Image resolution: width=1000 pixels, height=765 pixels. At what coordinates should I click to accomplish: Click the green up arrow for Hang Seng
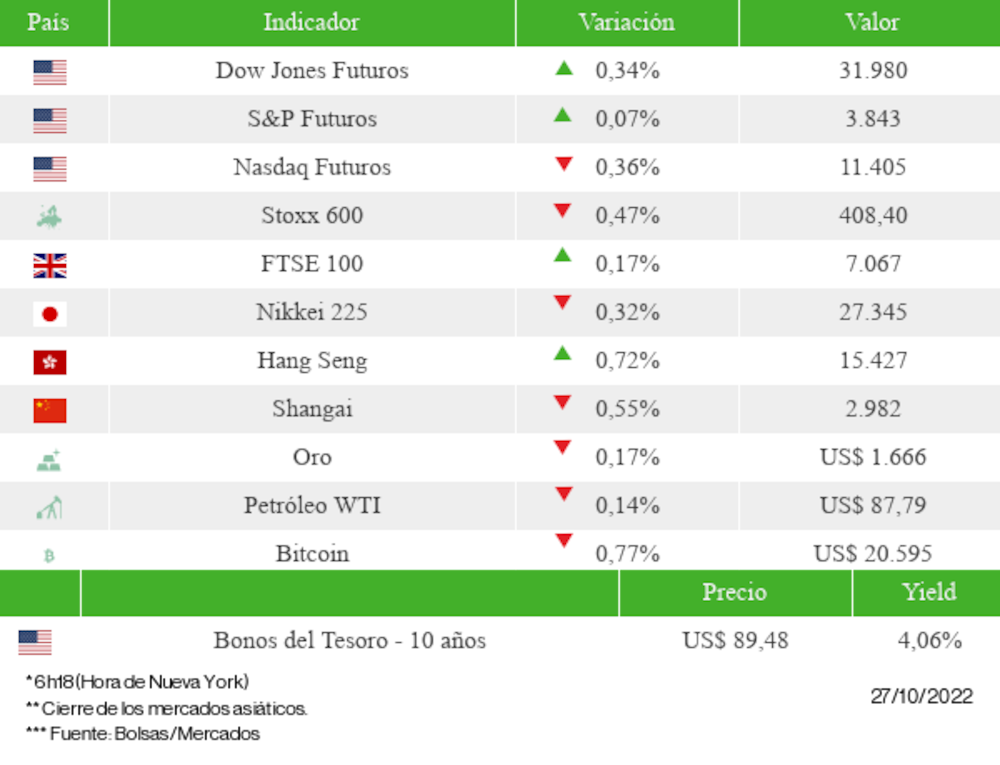pyautogui.click(x=564, y=353)
